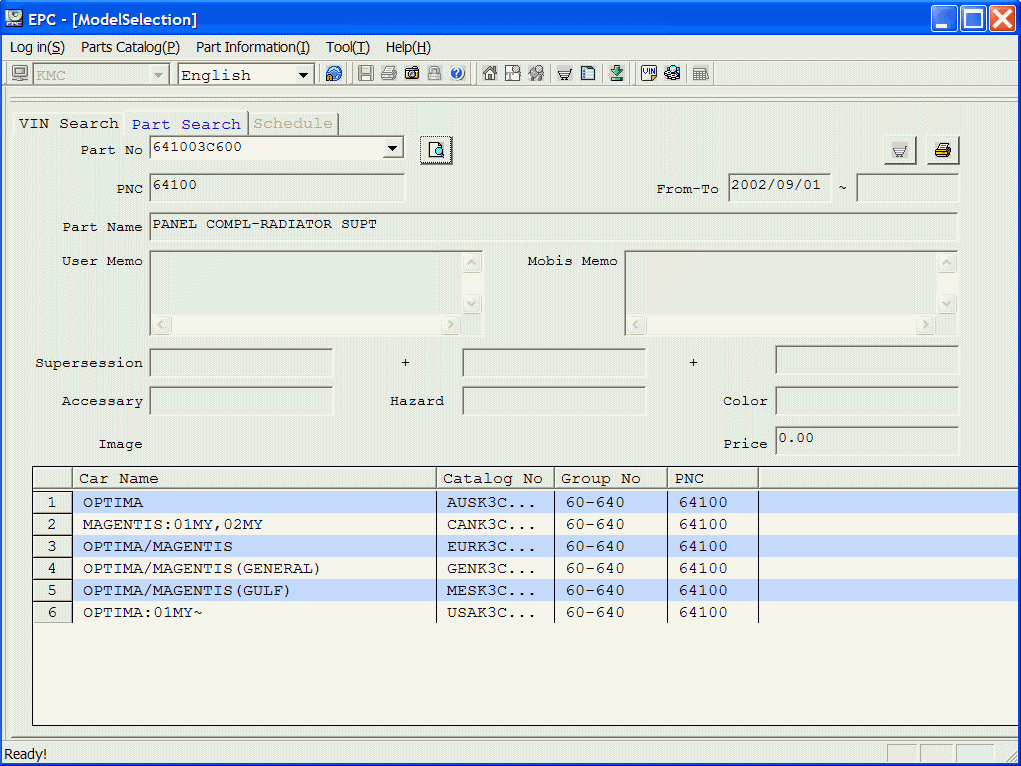Click User Memo scroll right arrow
The height and width of the screenshot is (766, 1021).
point(450,324)
